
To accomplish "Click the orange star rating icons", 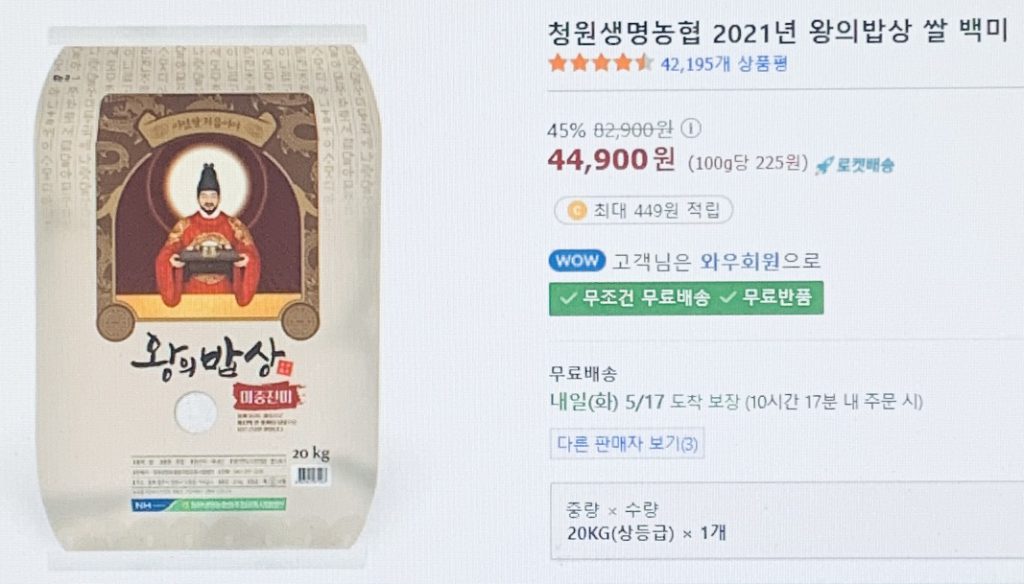I will pyautogui.click(x=601, y=63).
